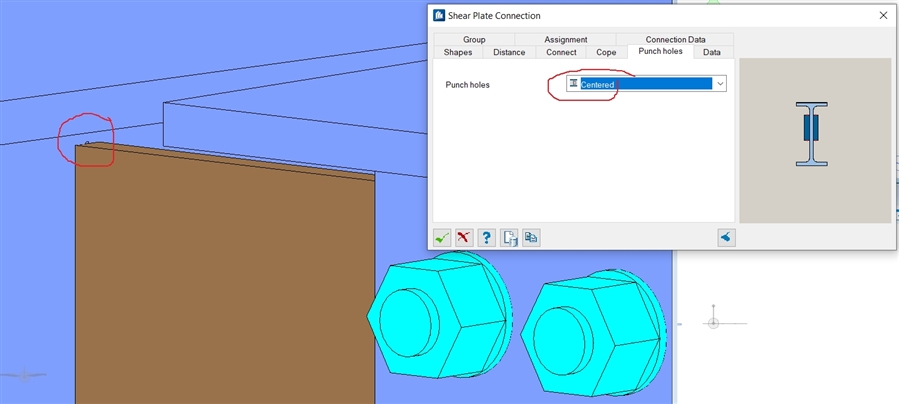Viewport: 899px width, 404px height.
Task: Switch to the Data tab
Action: pos(712,52)
